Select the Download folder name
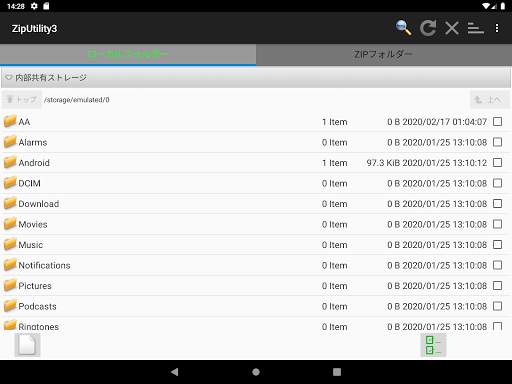The height and width of the screenshot is (384, 512). pyautogui.click(x=39, y=204)
